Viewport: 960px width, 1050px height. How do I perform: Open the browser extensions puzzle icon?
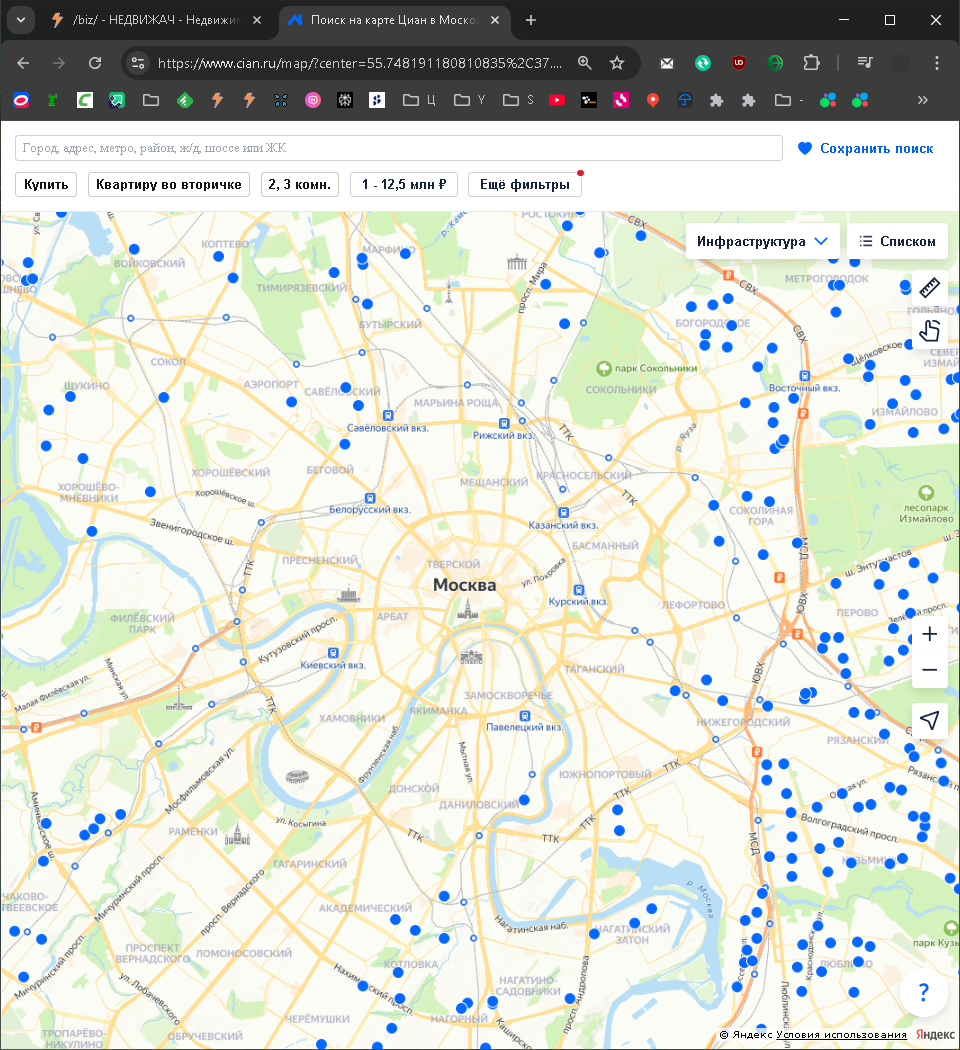point(811,63)
